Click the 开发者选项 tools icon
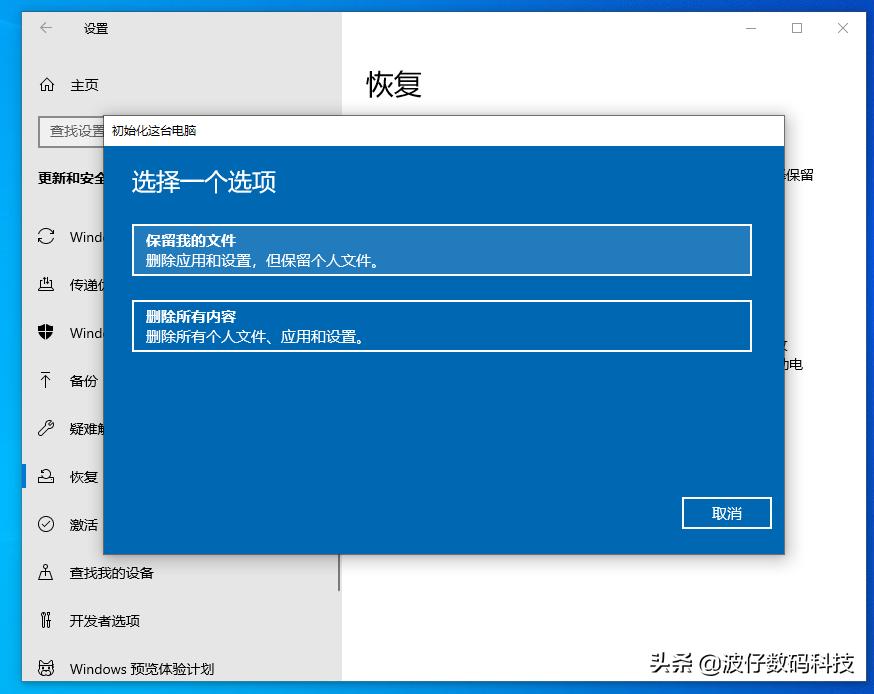The width and height of the screenshot is (874, 694). [x=47, y=621]
